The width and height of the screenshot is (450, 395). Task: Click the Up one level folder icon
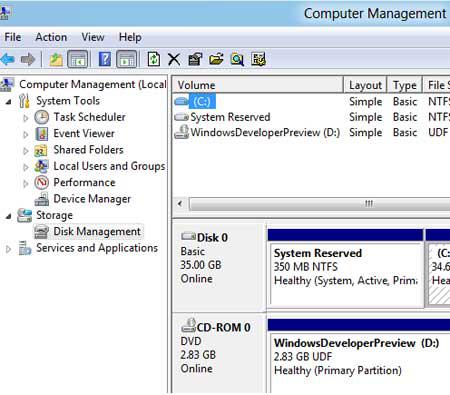56,60
